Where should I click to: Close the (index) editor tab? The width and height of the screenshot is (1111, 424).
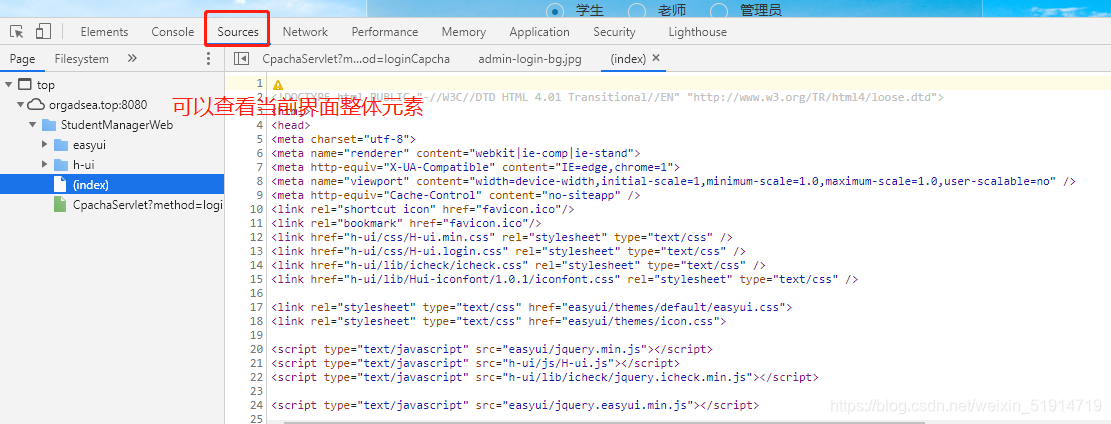click(x=656, y=58)
